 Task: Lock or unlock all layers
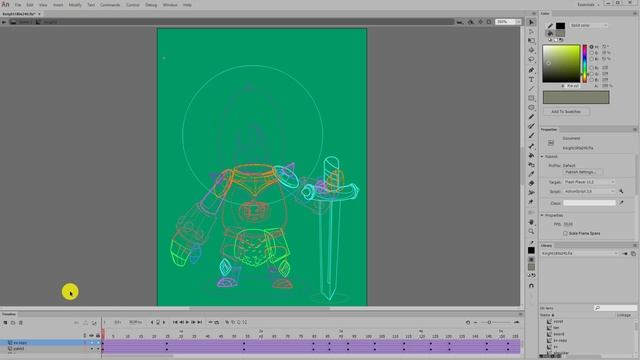click(98, 336)
